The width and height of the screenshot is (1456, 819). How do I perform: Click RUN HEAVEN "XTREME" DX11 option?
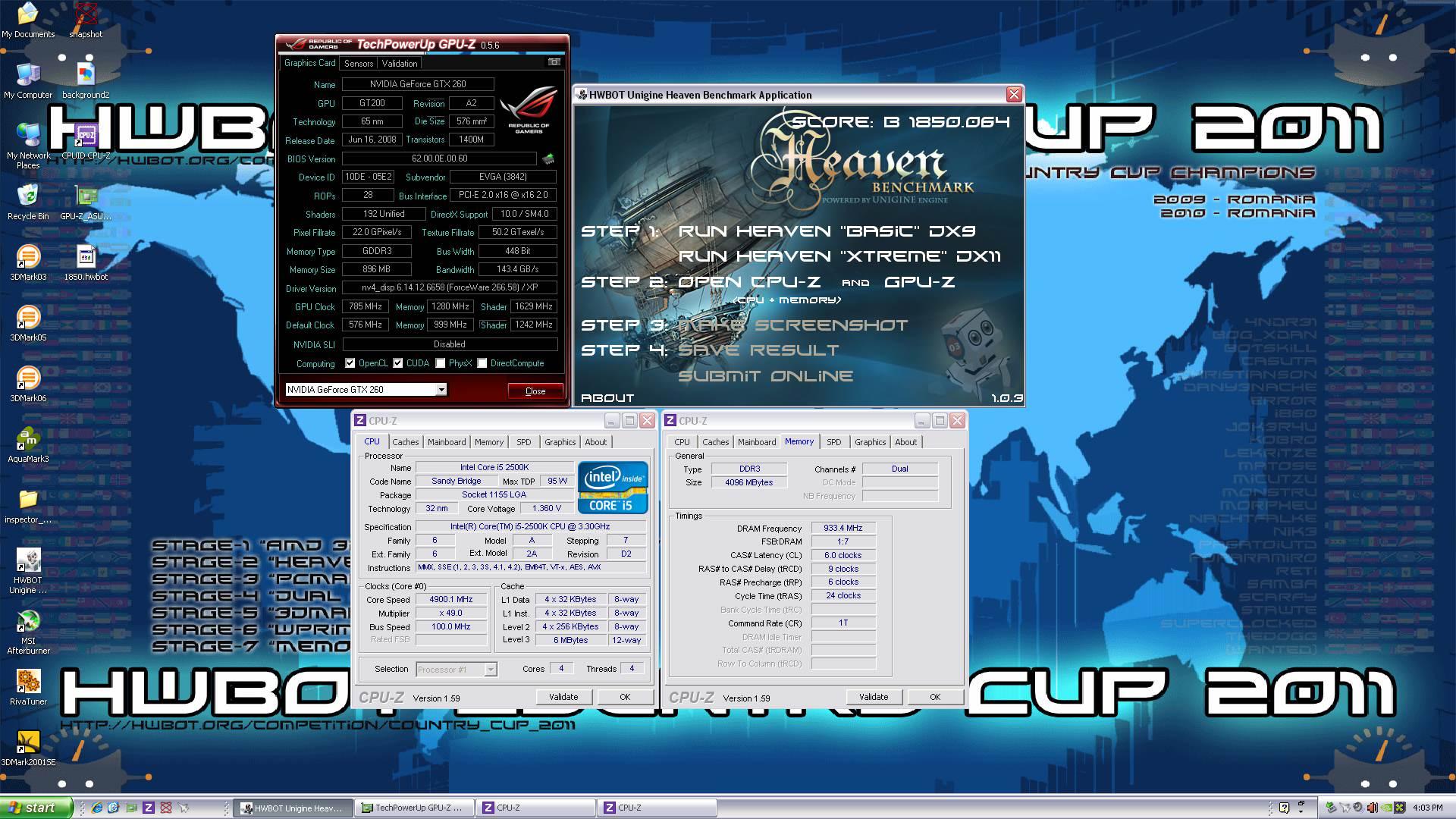click(x=839, y=256)
